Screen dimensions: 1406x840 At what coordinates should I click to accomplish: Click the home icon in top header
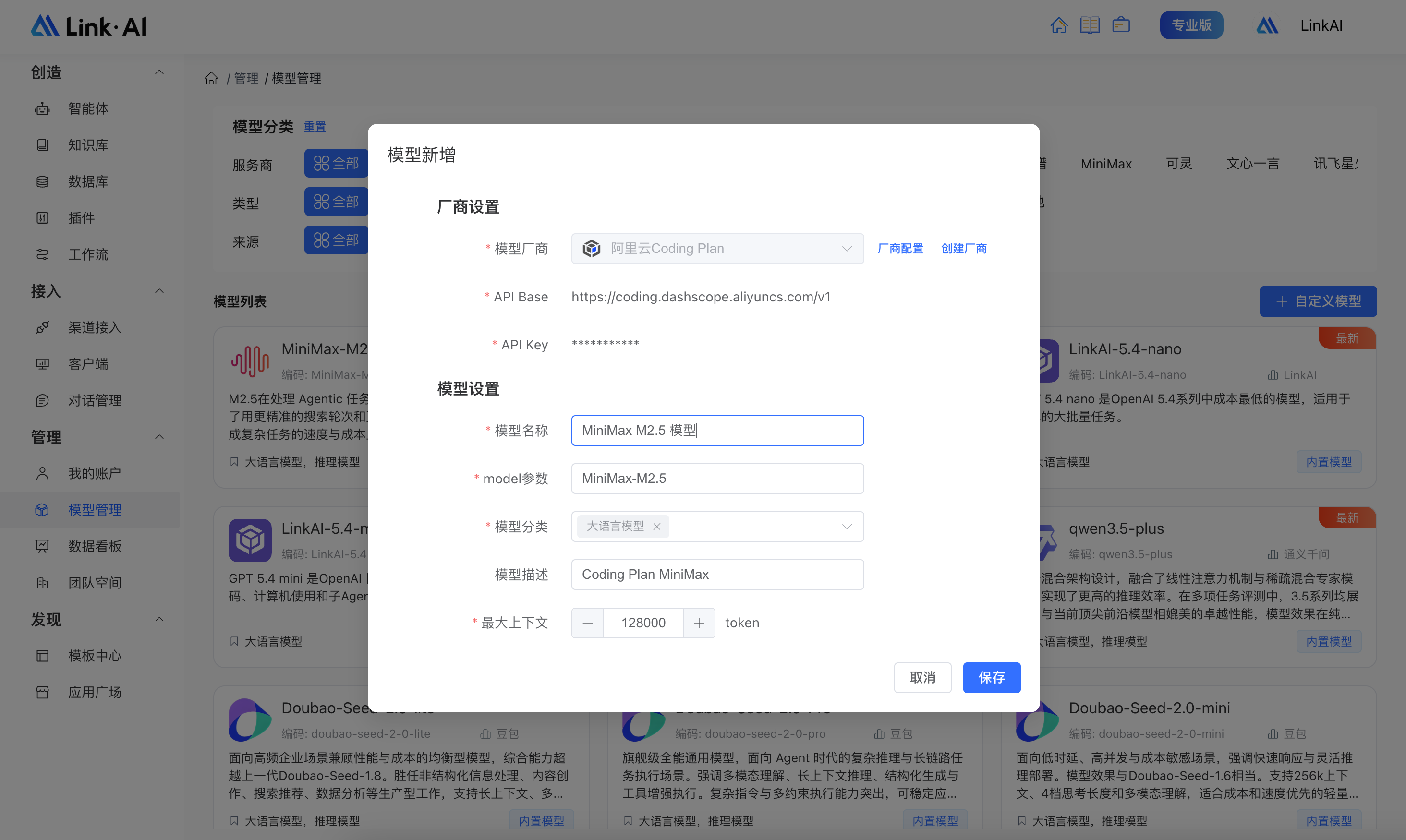pos(1058,25)
